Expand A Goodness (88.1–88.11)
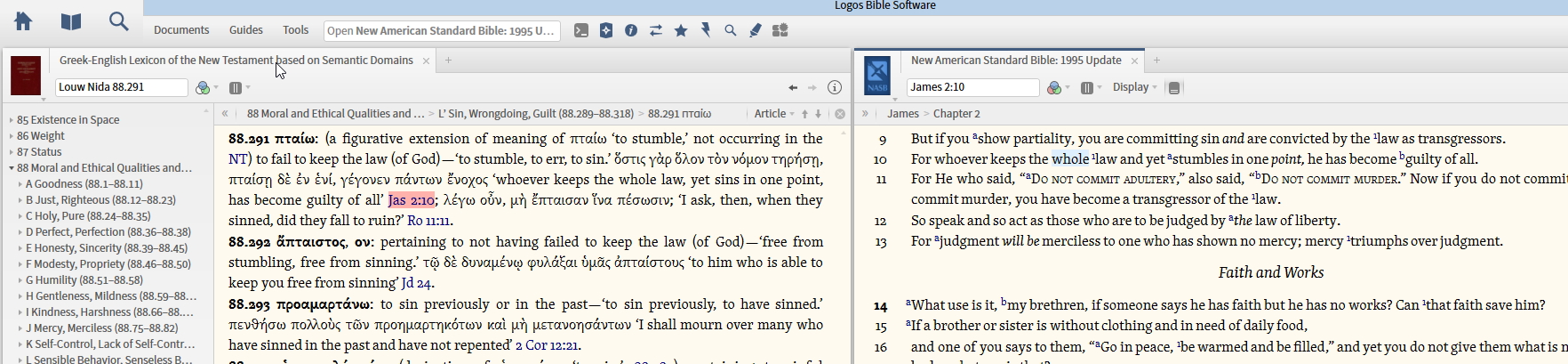Screen dimensions: 1568x364 pos(20,184)
